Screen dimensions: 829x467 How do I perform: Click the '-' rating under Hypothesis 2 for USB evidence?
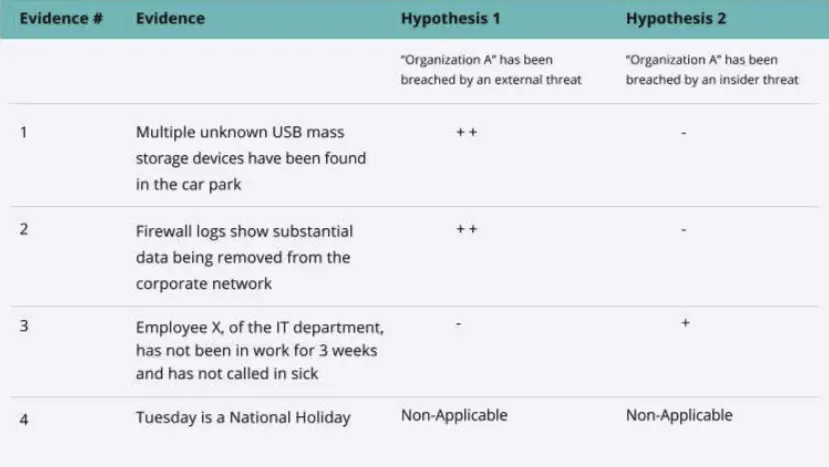click(x=684, y=133)
